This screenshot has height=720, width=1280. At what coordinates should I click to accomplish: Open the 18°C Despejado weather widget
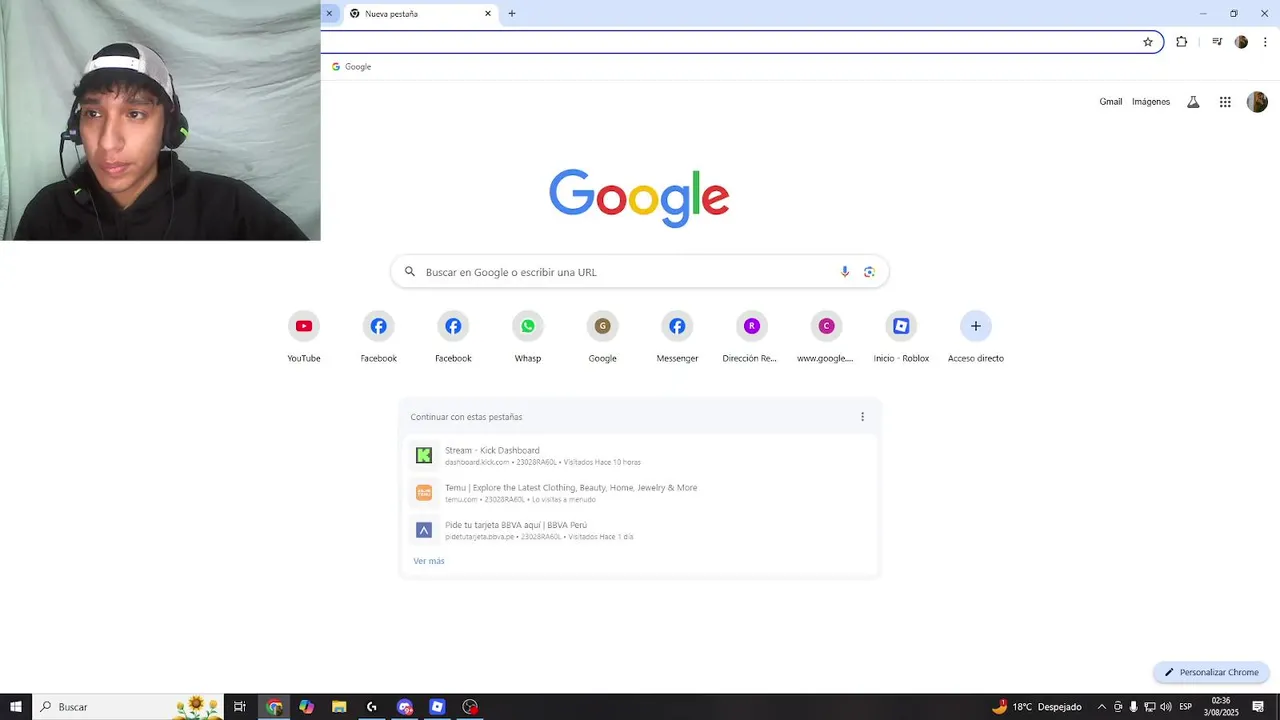click(1036, 707)
